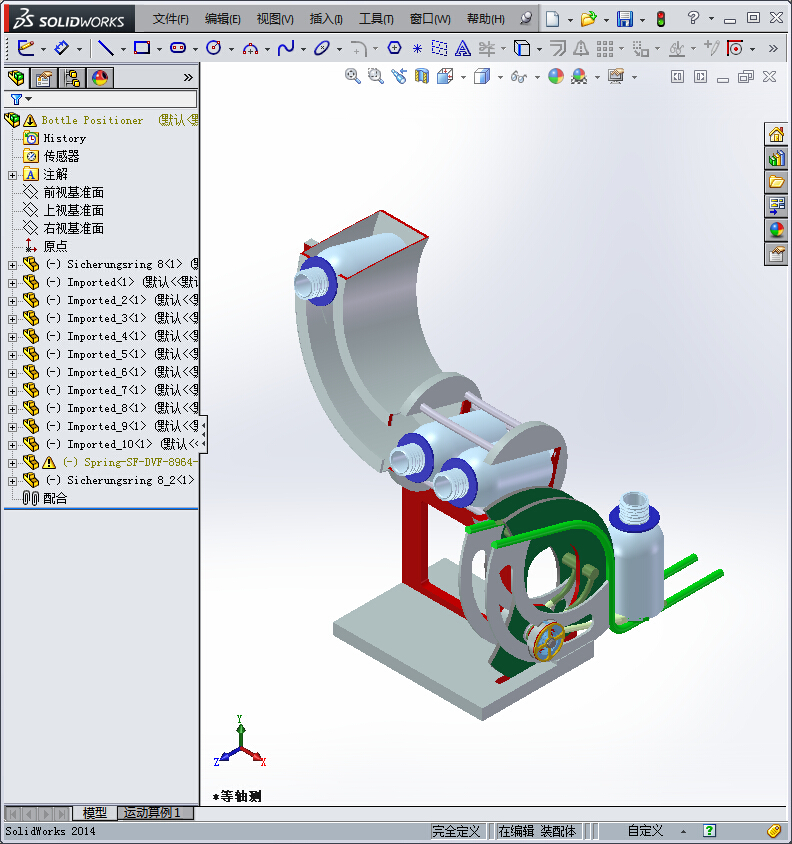This screenshot has height=844, width=792.
Task: Open the 视图(V) menu
Action: point(275,19)
